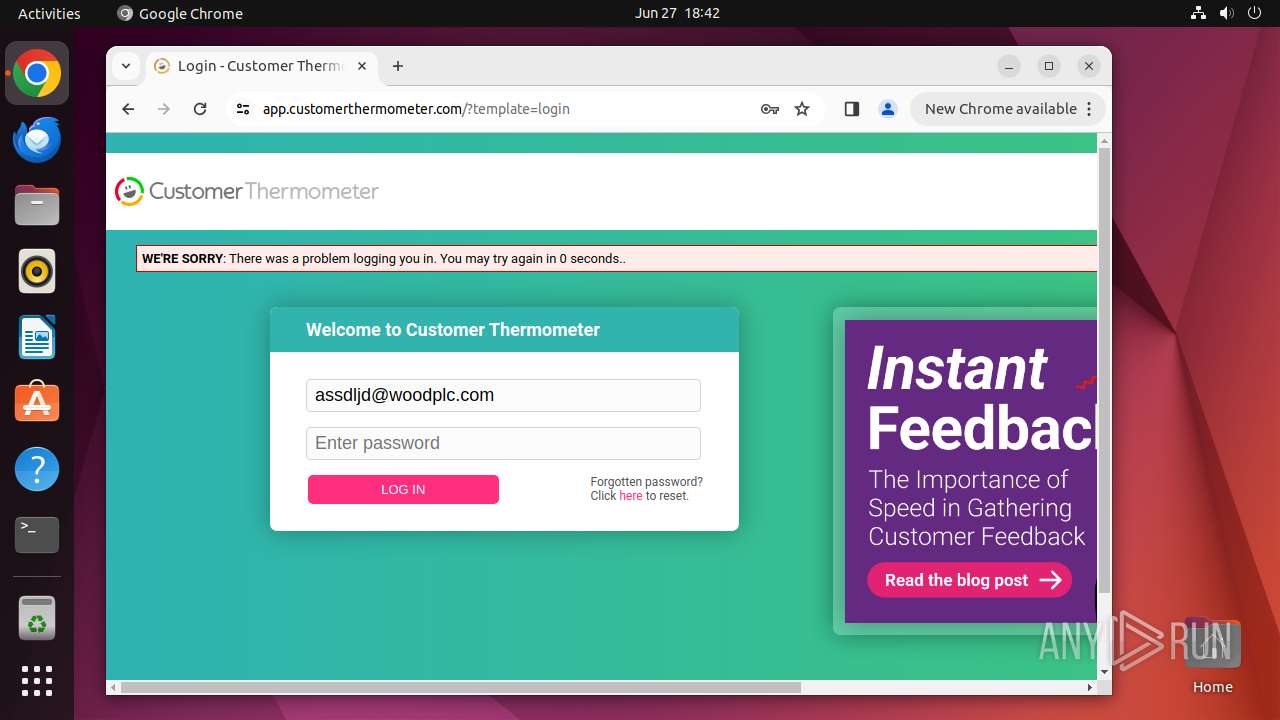
Task: Click the horizontal page scrollbar
Action: point(461,687)
